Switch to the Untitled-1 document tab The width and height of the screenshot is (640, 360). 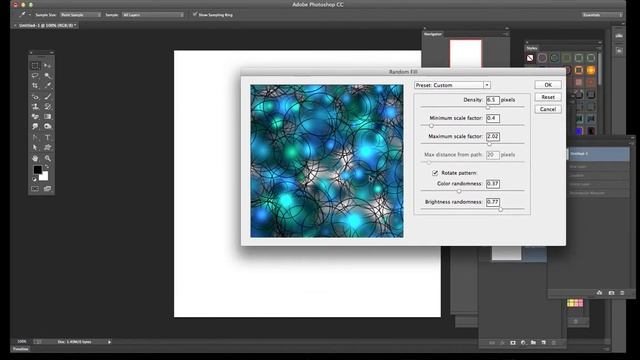(x=46, y=25)
